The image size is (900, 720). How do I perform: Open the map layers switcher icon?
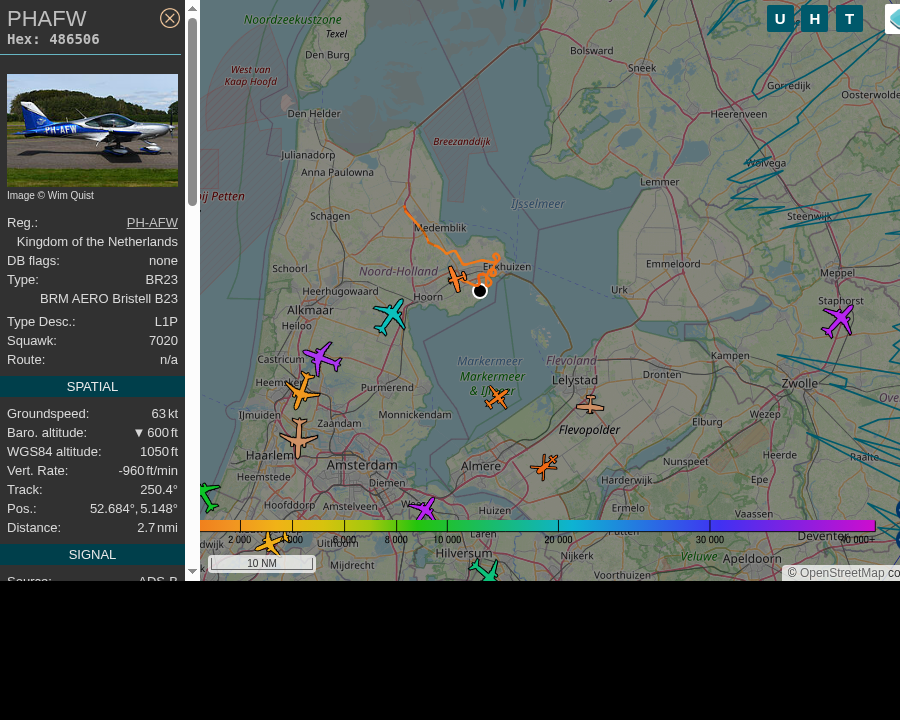coord(894,19)
